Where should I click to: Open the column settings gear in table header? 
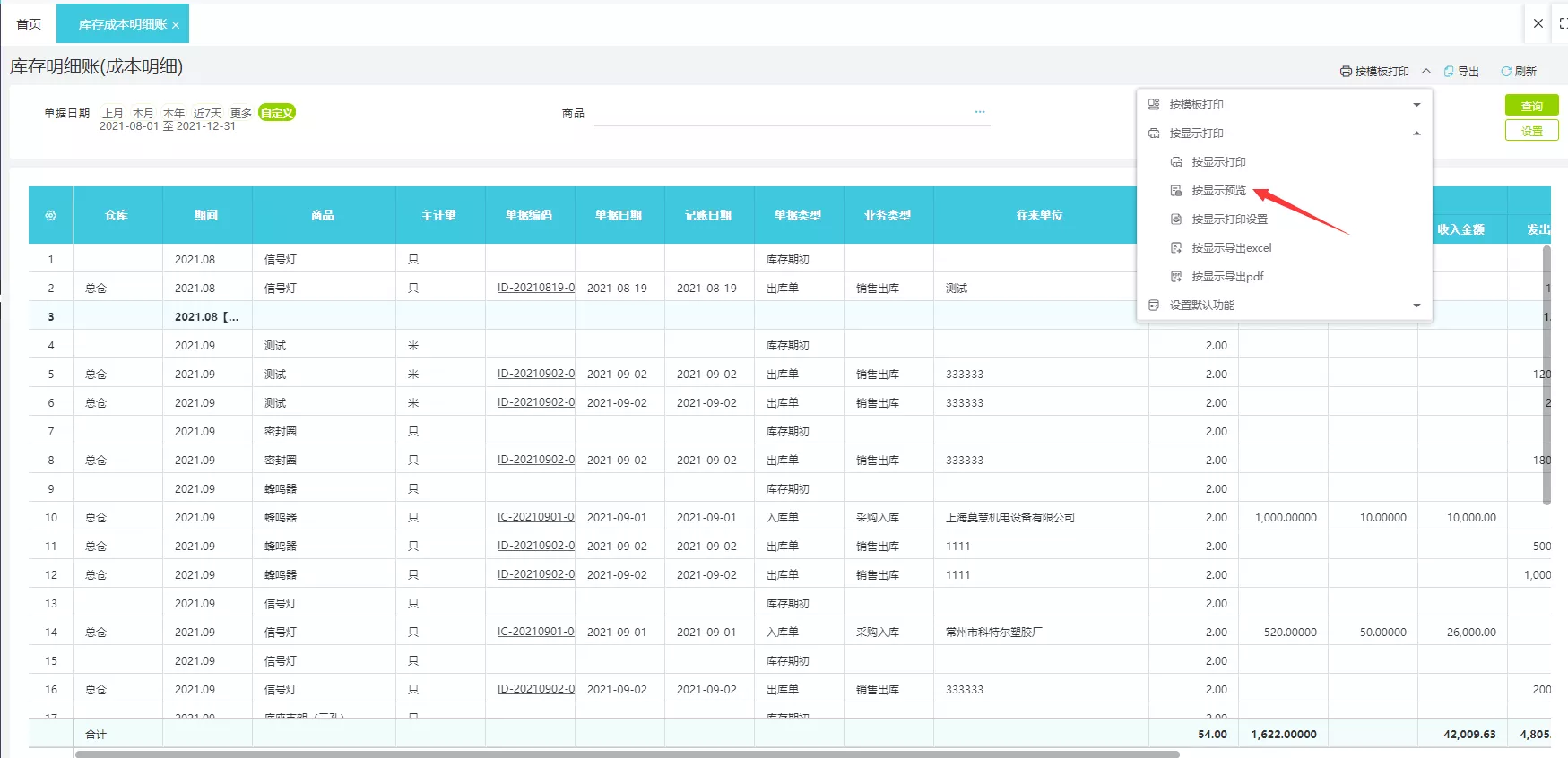50,215
